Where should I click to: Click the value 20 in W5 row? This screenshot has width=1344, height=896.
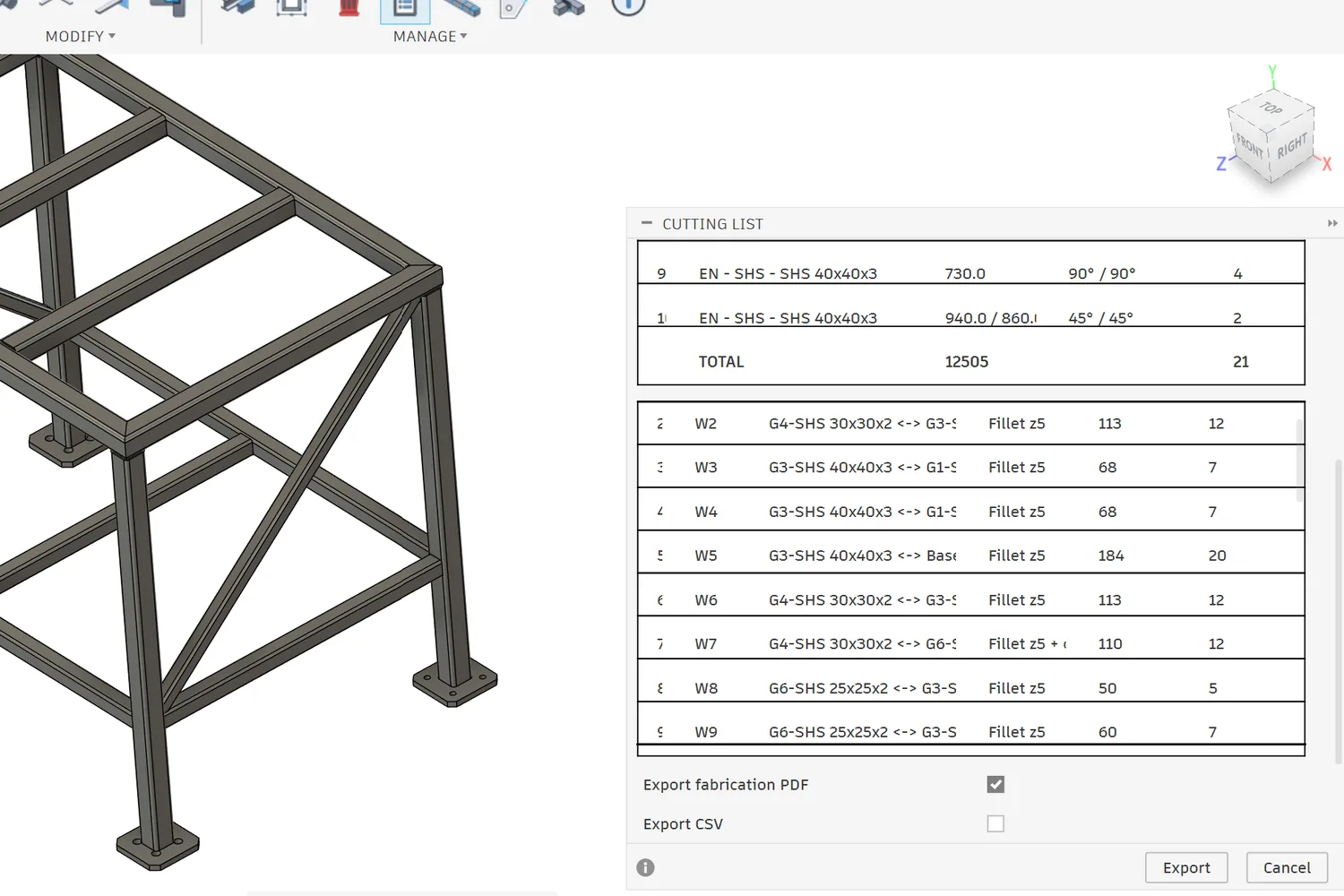1217,556
